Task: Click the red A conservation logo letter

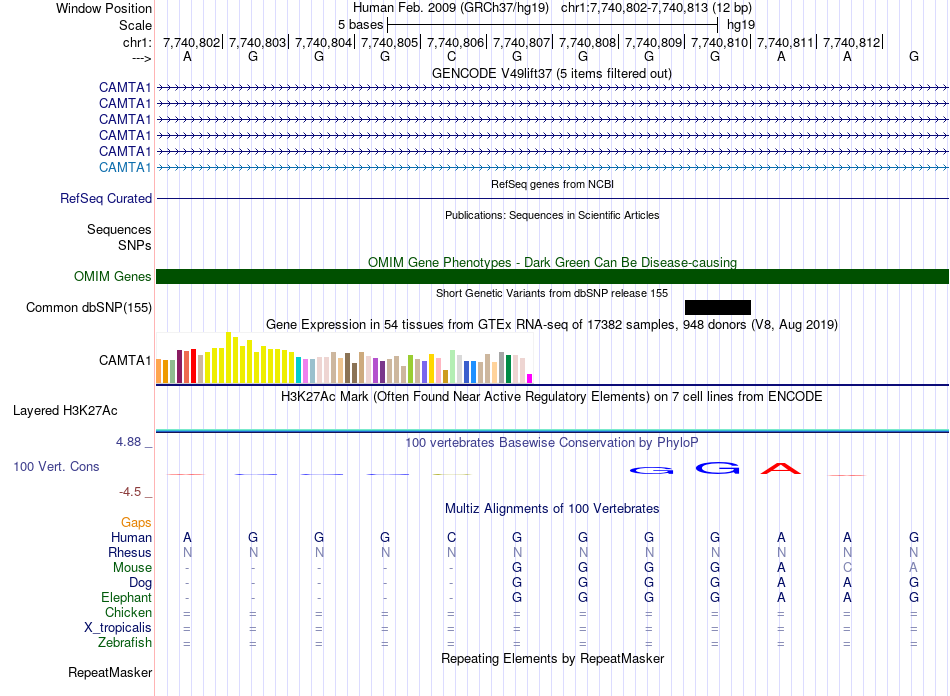Action: (x=781, y=468)
